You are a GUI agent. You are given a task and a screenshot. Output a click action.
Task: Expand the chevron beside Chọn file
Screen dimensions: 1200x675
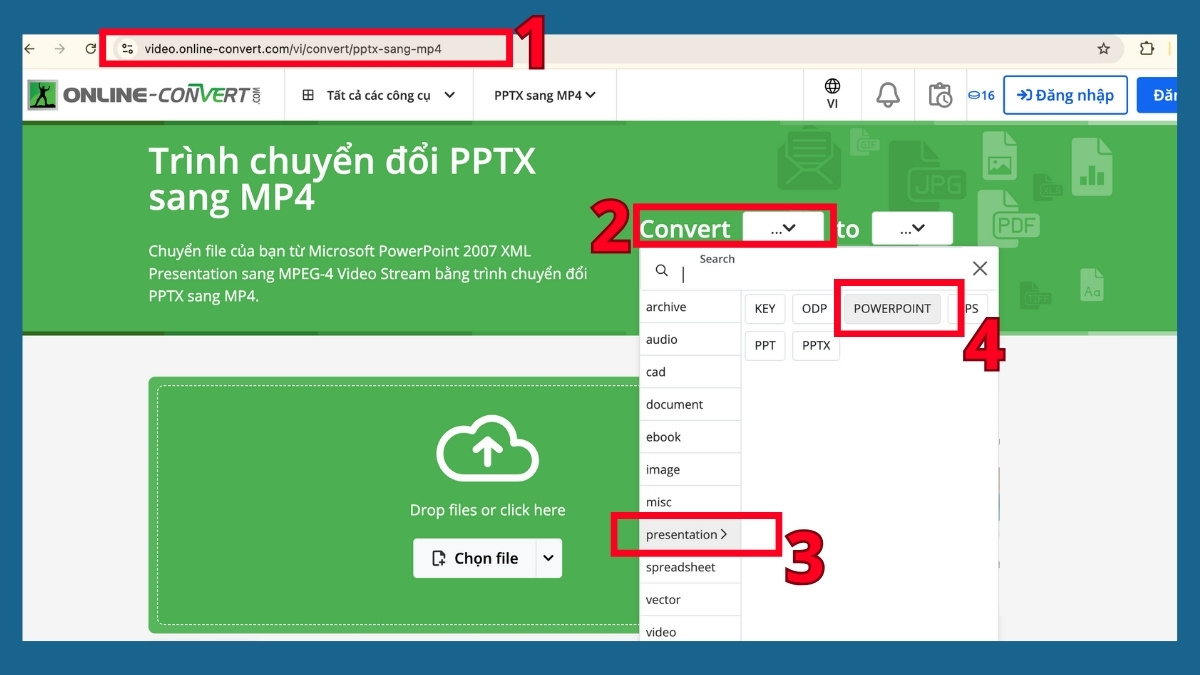pyautogui.click(x=549, y=558)
